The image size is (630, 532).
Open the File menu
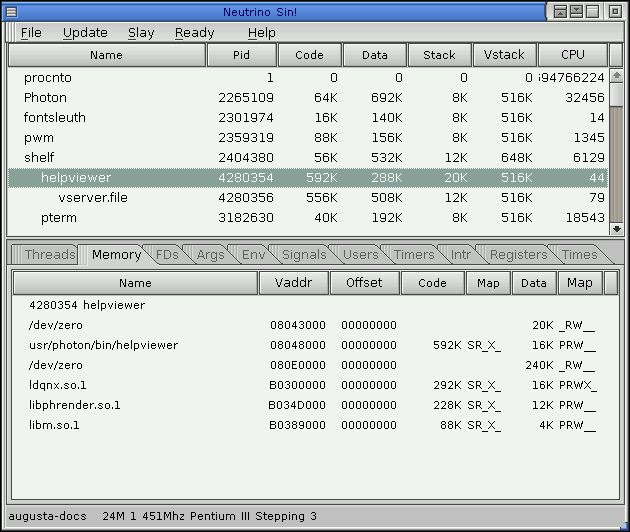point(31,32)
